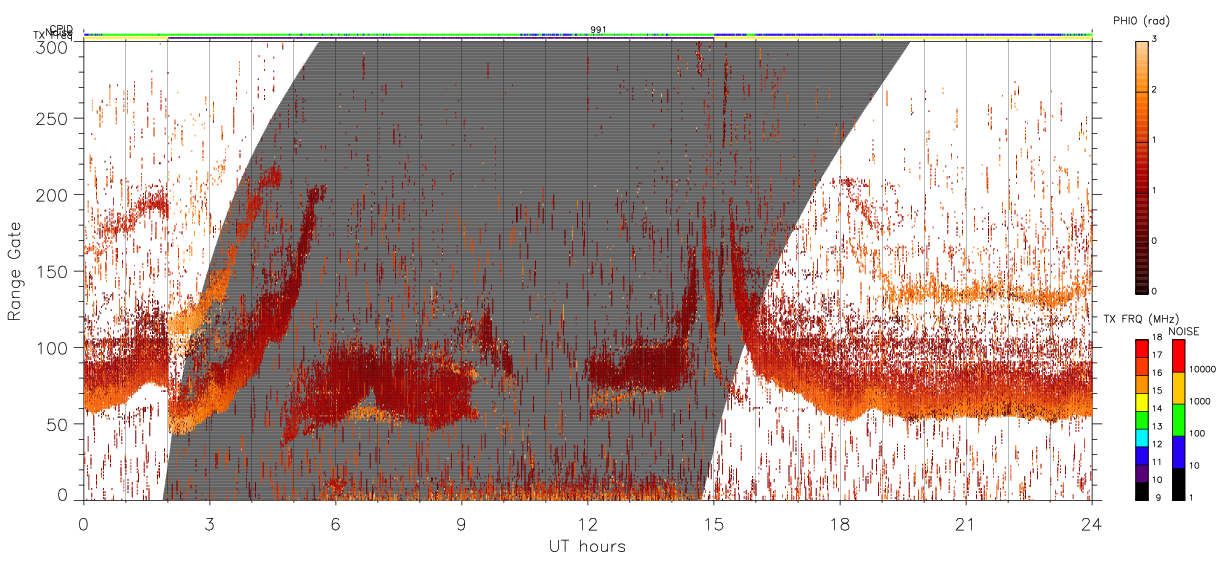The width and height of the screenshot is (1228, 567).
Task: Click the x-axis tick label "9" under the plot
Action: tap(462, 523)
